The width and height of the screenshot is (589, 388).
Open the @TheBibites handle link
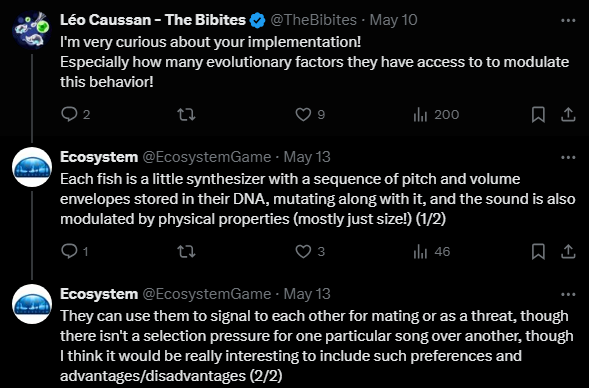[314, 20]
